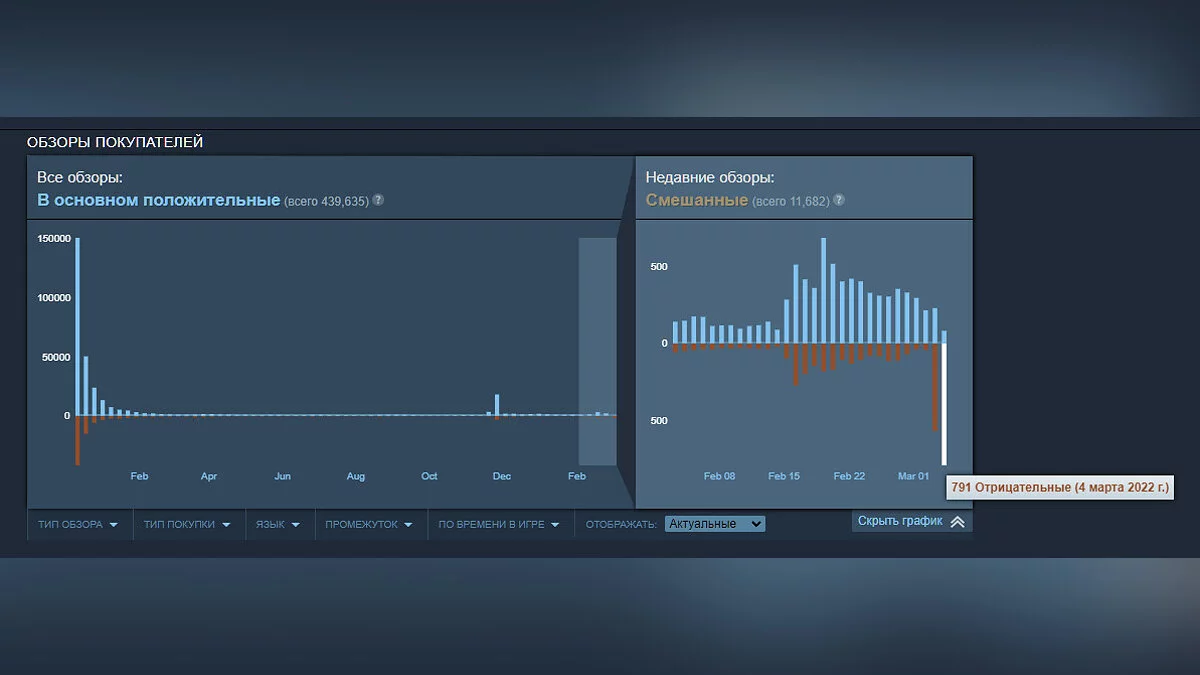The height and width of the screenshot is (675, 1200).
Task: Open the ПО ВРЕМЕНИ В ИГРЕ filter
Action: click(498, 524)
